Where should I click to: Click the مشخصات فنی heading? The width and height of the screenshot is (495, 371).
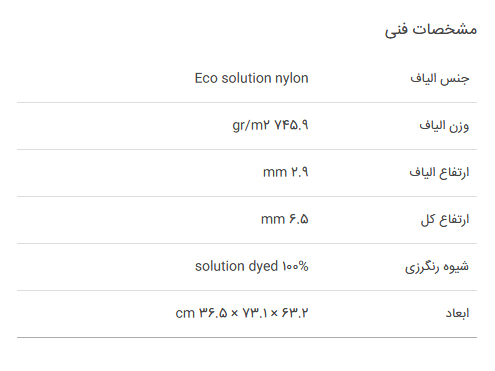tap(431, 29)
